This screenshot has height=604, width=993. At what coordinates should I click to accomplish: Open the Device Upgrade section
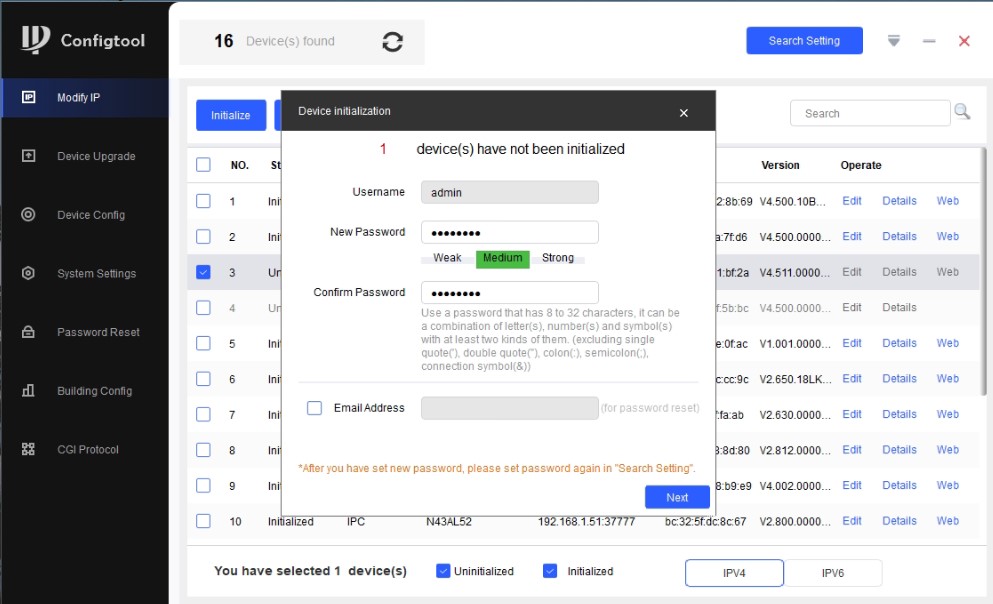(95, 156)
